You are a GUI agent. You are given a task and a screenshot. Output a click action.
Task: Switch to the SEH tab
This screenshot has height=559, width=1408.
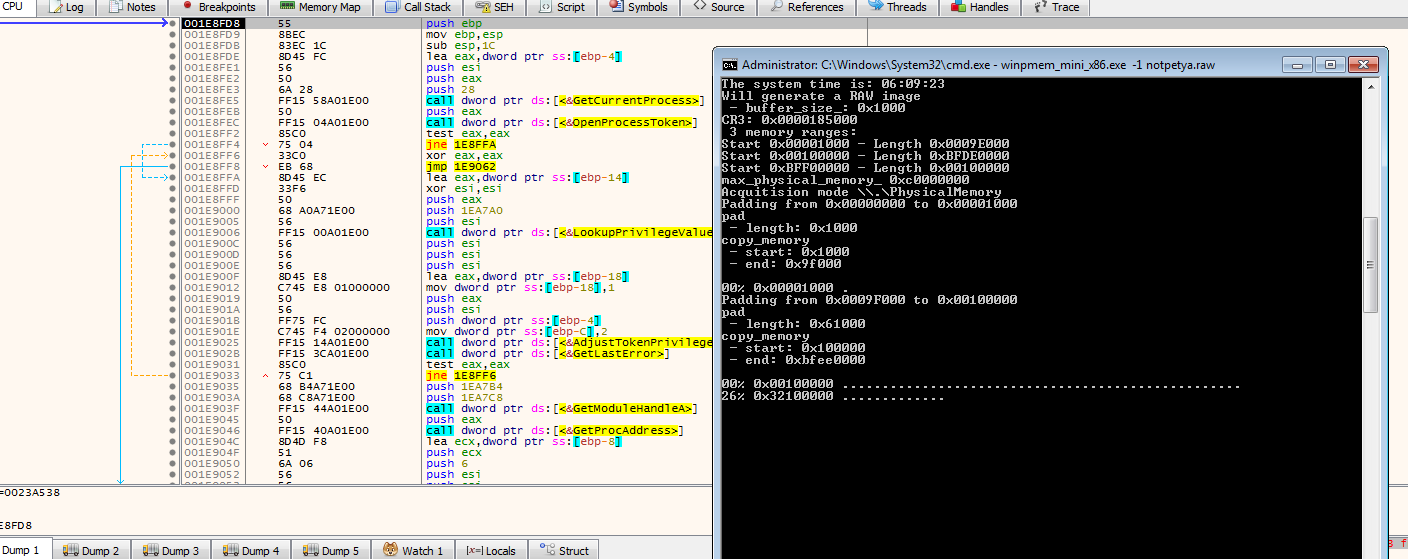point(493,7)
